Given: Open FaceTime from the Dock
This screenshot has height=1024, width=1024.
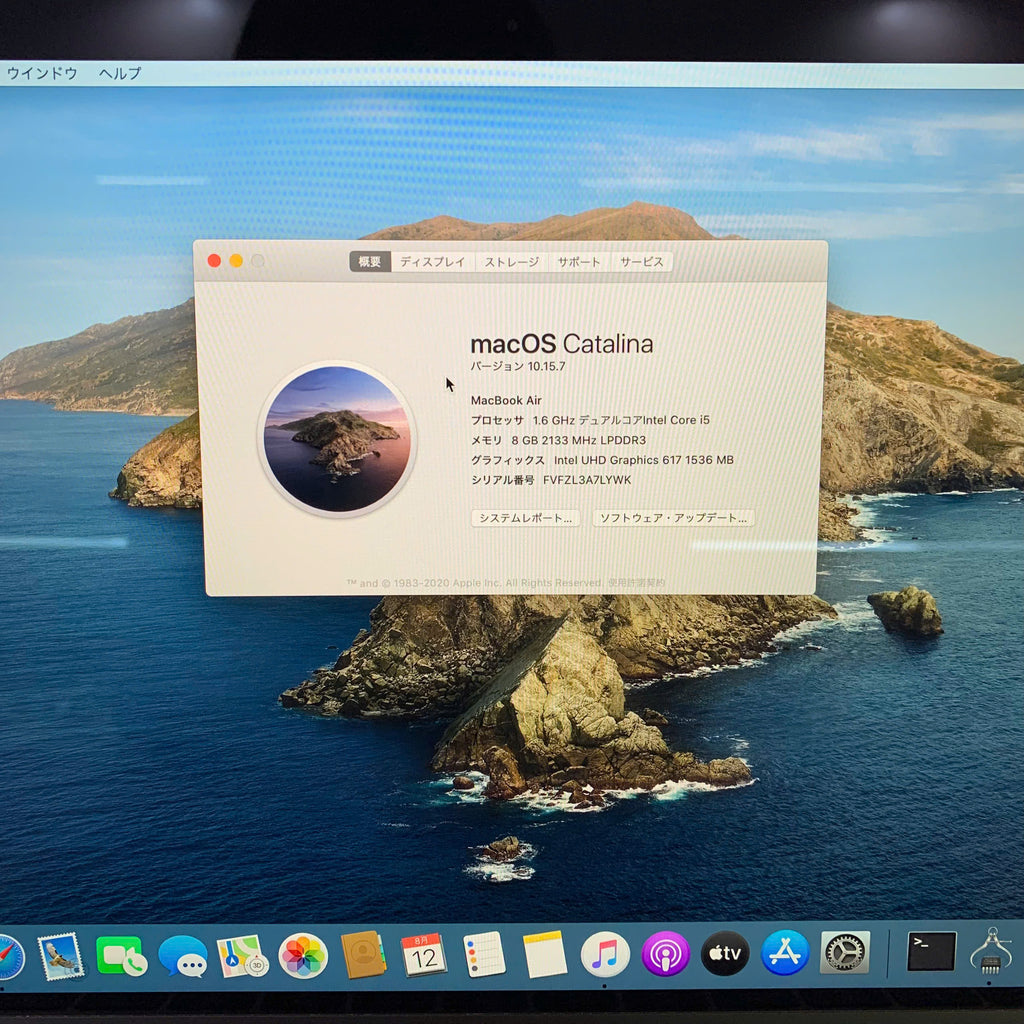Looking at the screenshot, I should click(120, 956).
